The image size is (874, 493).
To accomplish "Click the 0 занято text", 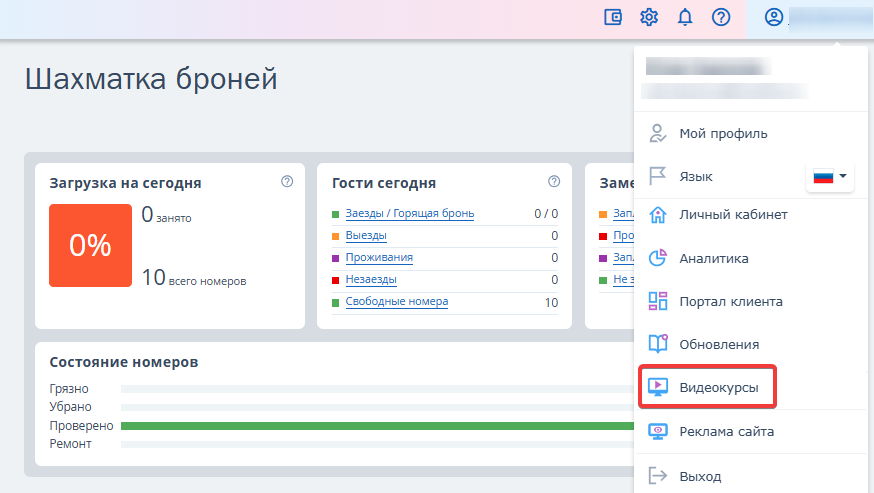I will click(166, 215).
